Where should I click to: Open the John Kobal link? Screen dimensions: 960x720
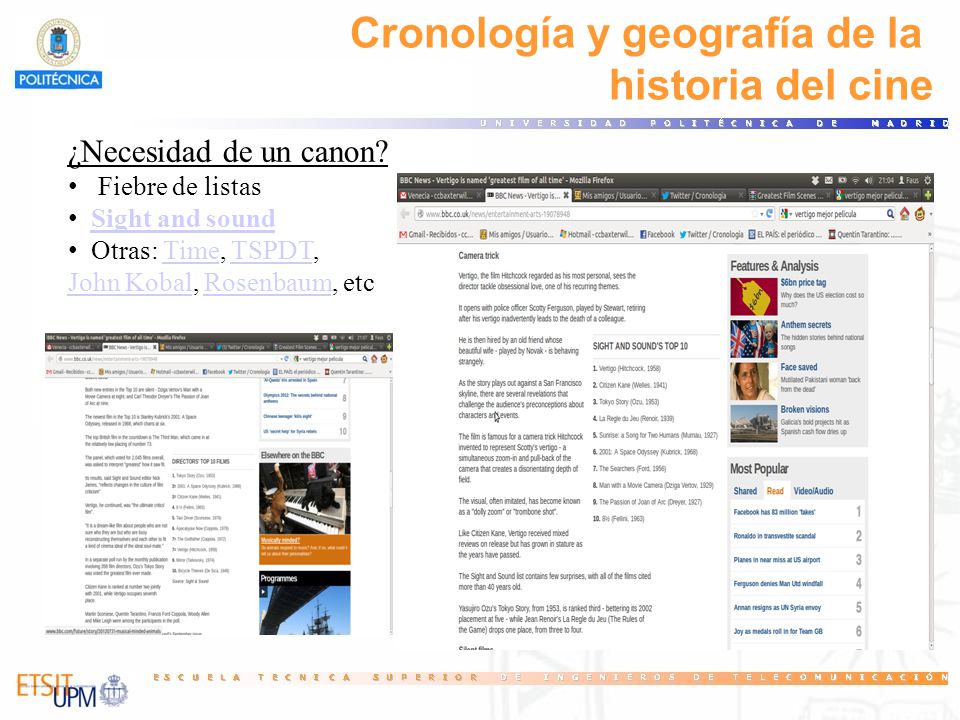tap(130, 282)
